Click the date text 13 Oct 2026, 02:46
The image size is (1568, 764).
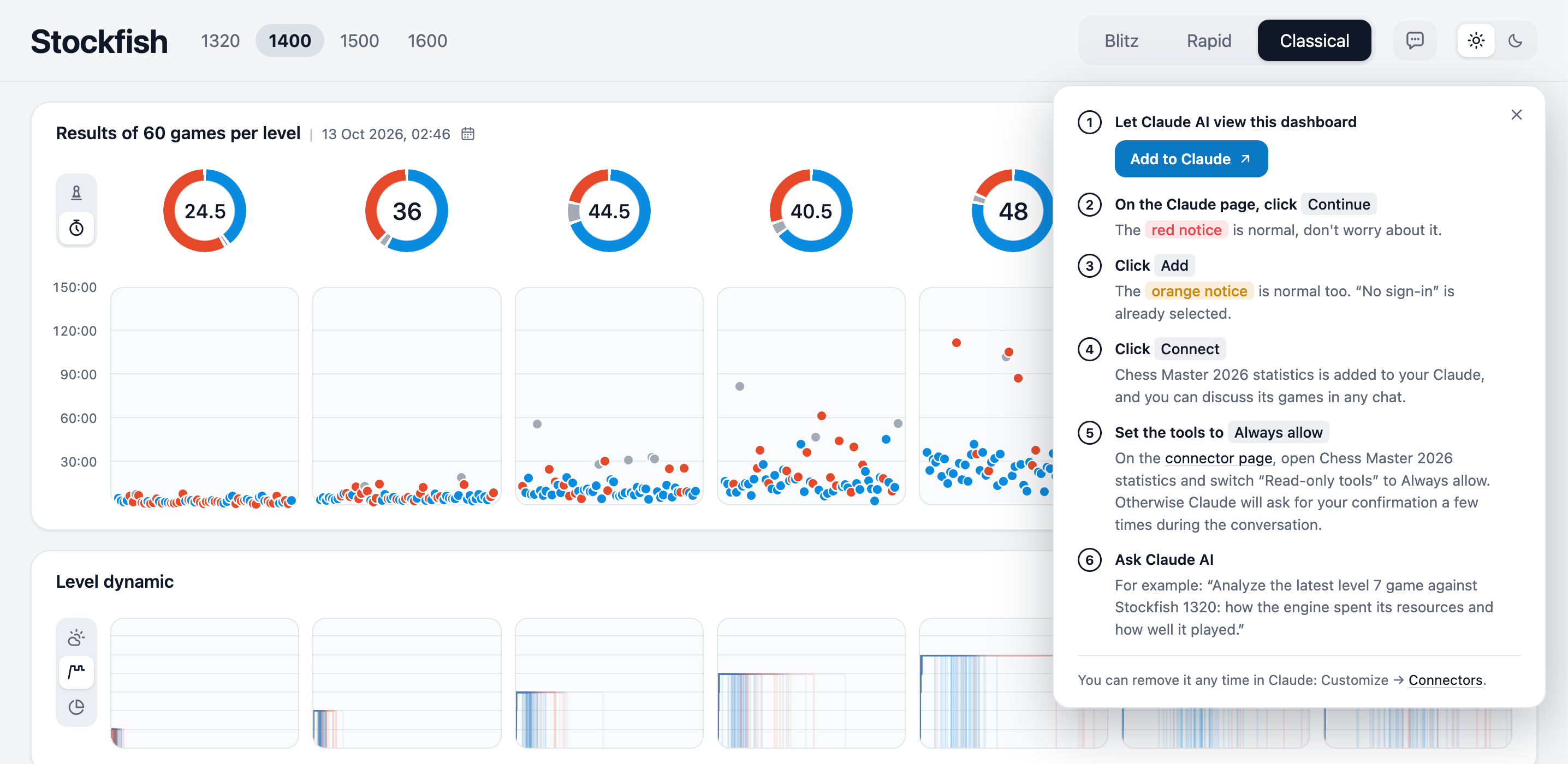point(386,134)
